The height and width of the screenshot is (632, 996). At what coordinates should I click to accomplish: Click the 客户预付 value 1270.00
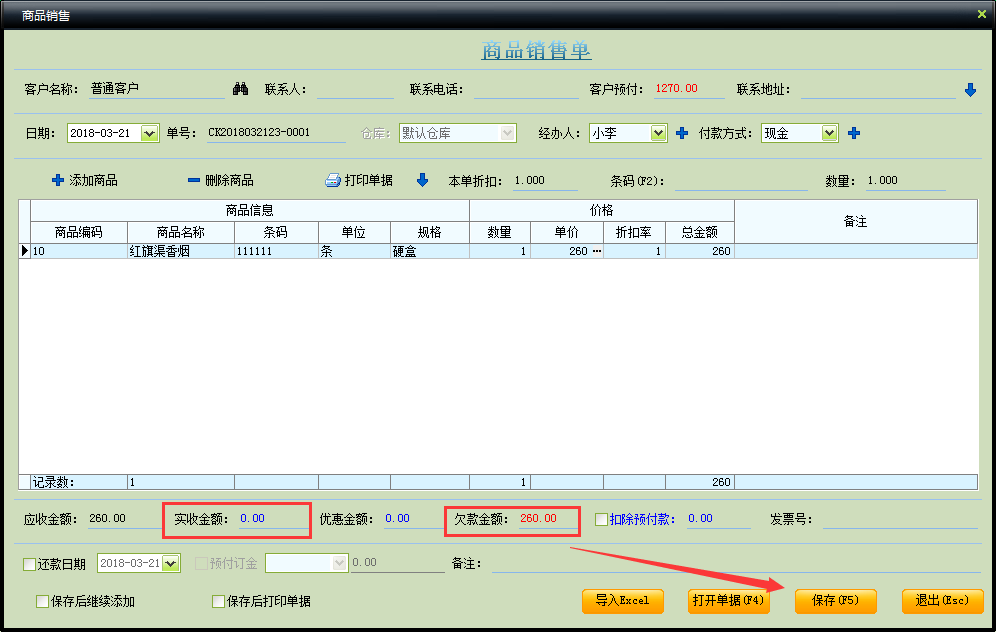[676, 89]
